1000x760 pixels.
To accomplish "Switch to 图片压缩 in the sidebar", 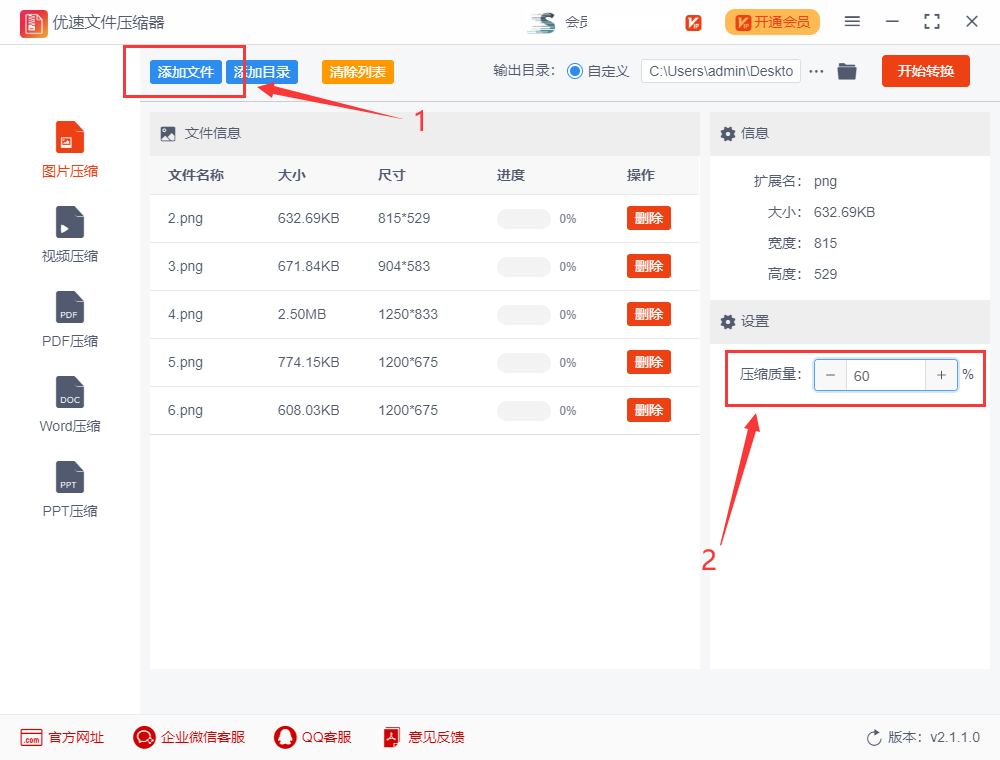I will coord(69,150).
